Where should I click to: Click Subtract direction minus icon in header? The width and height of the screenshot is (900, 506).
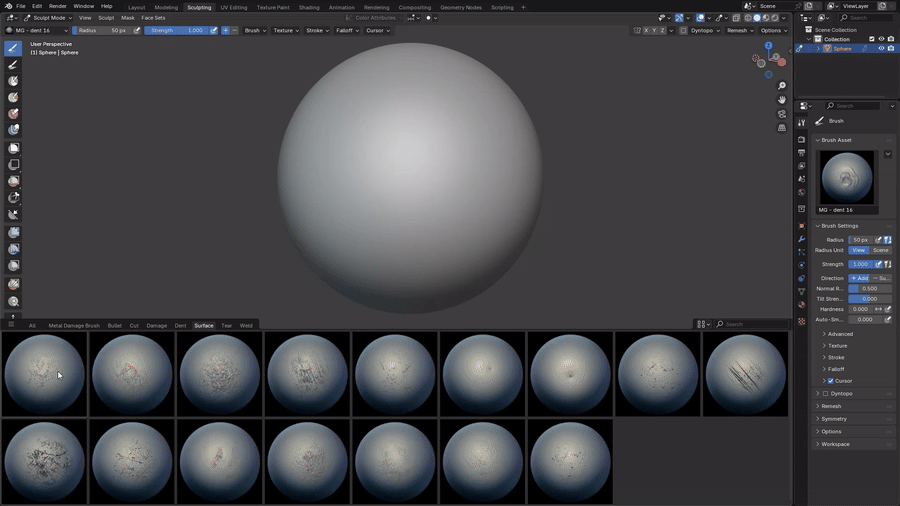(234, 30)
